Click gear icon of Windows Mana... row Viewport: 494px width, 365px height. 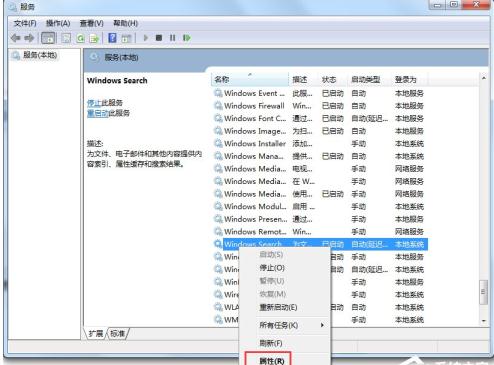tap(218, 156)
